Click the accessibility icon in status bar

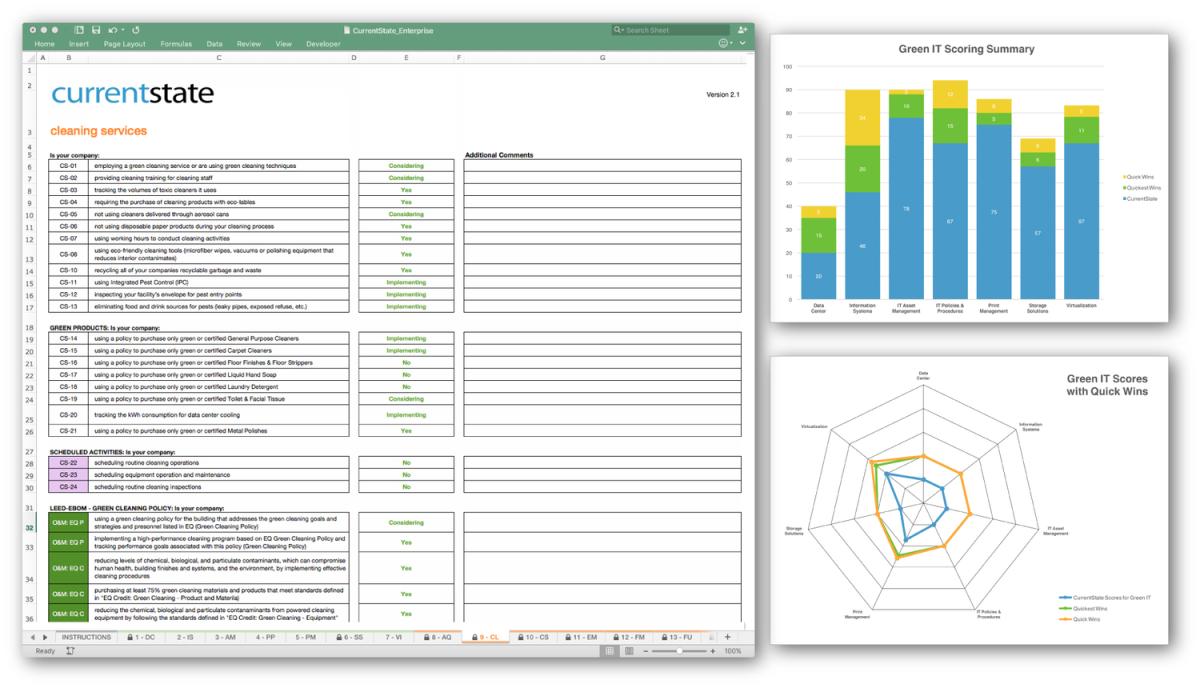click(70, 651)
